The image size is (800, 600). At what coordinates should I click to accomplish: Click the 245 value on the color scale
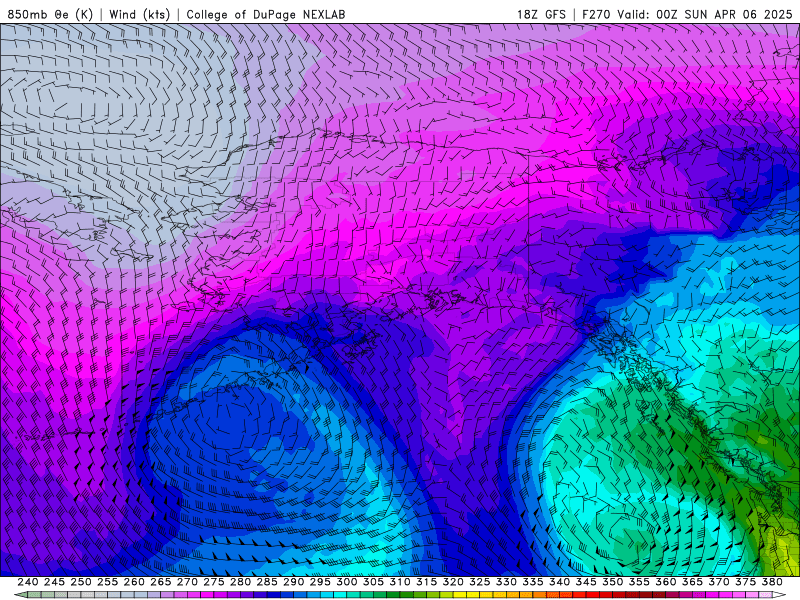(x=54, y=582)
